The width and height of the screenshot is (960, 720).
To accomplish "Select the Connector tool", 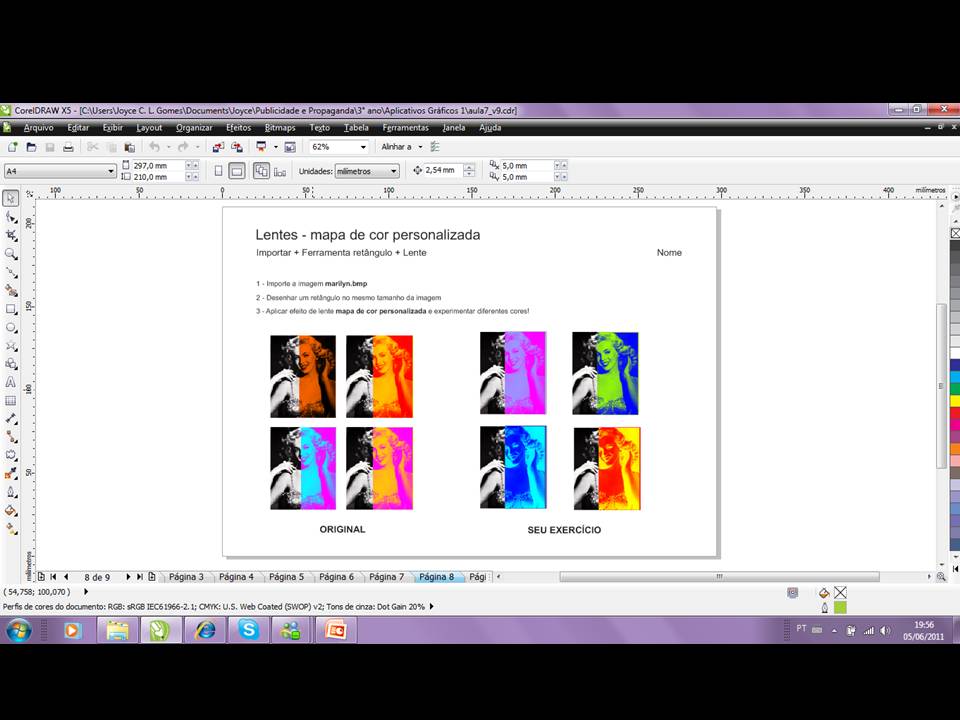I will (11, 437).
